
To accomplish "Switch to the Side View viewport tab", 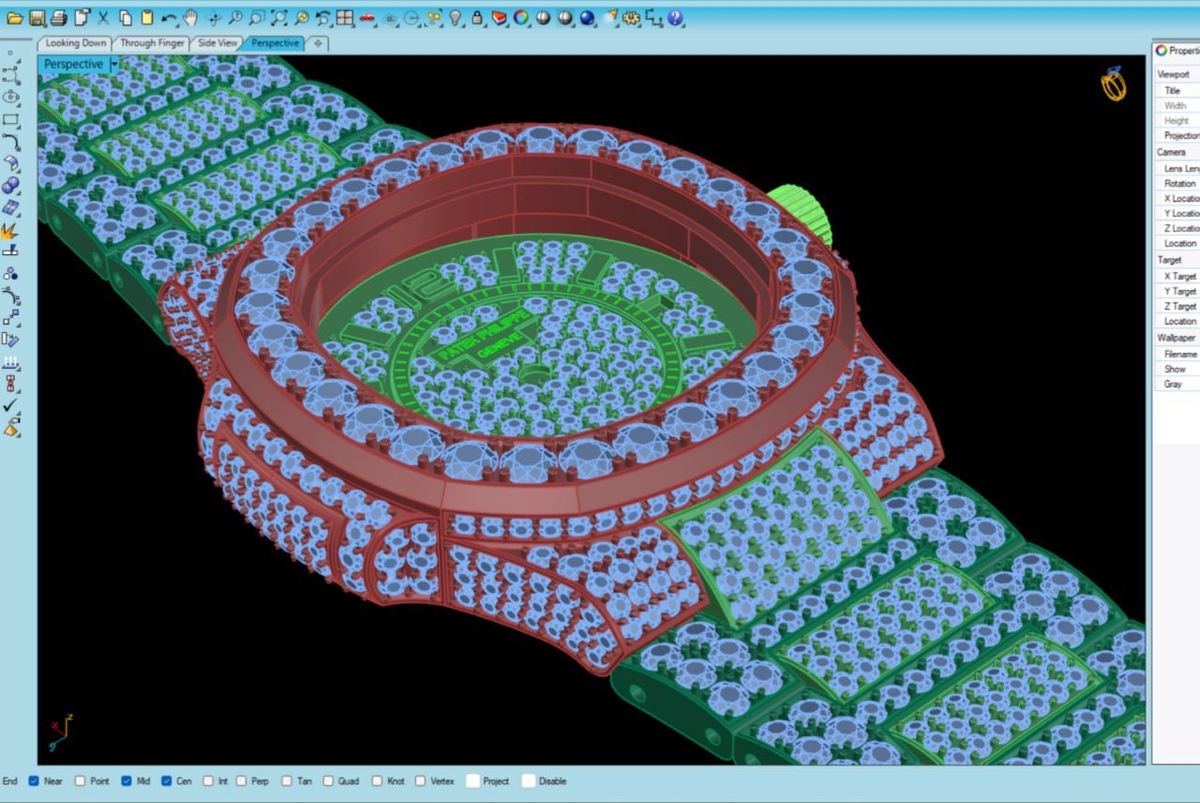I will pos(218,43).
